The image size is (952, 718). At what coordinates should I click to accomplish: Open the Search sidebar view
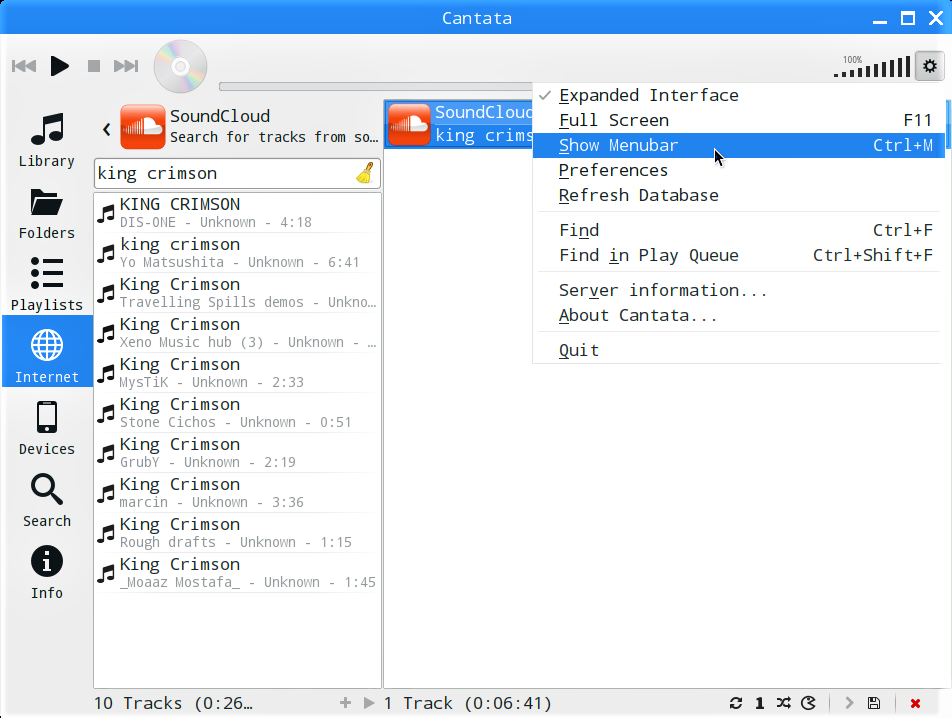pos(47,500)
